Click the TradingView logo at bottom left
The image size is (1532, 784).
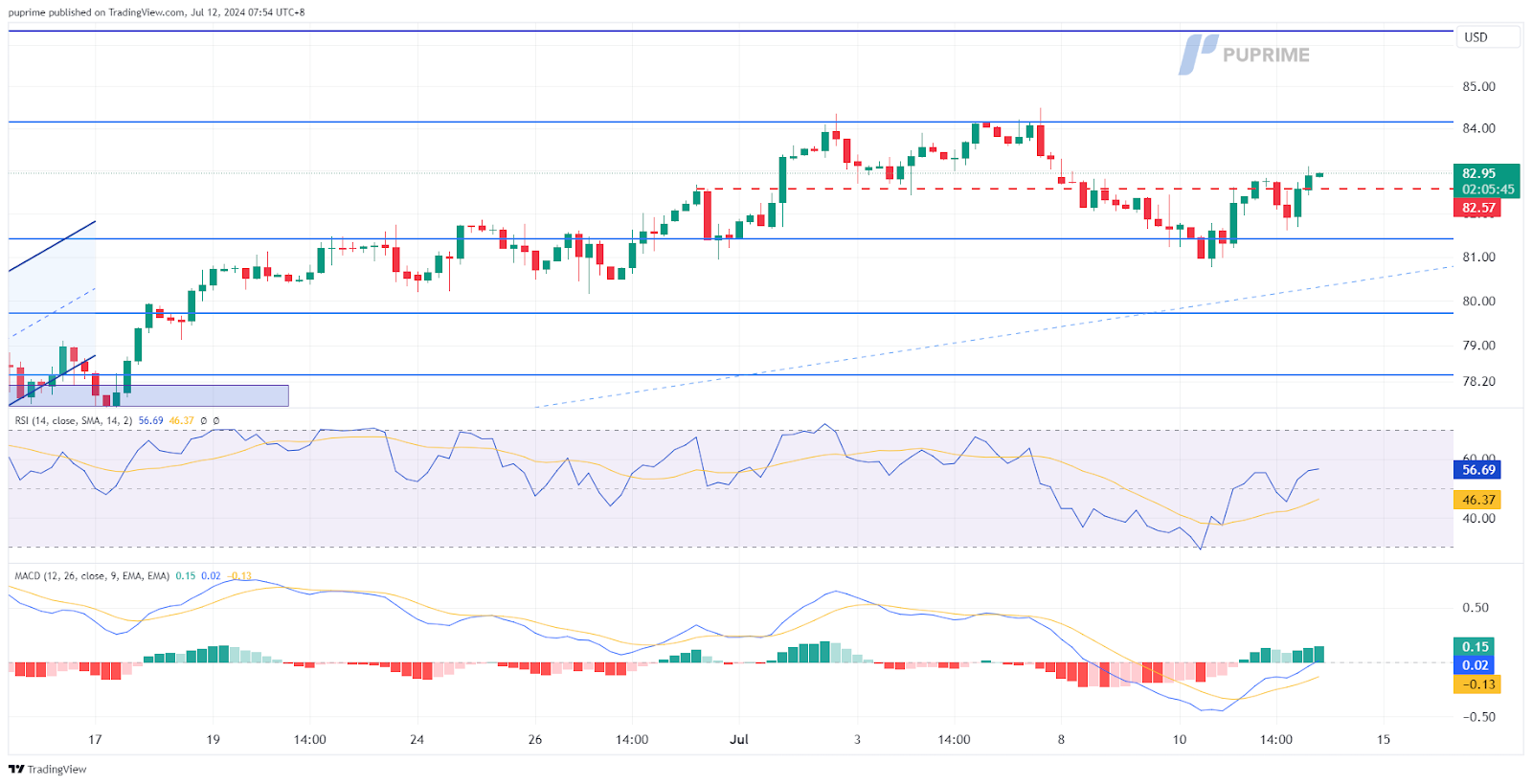click(x=48, y=770)
